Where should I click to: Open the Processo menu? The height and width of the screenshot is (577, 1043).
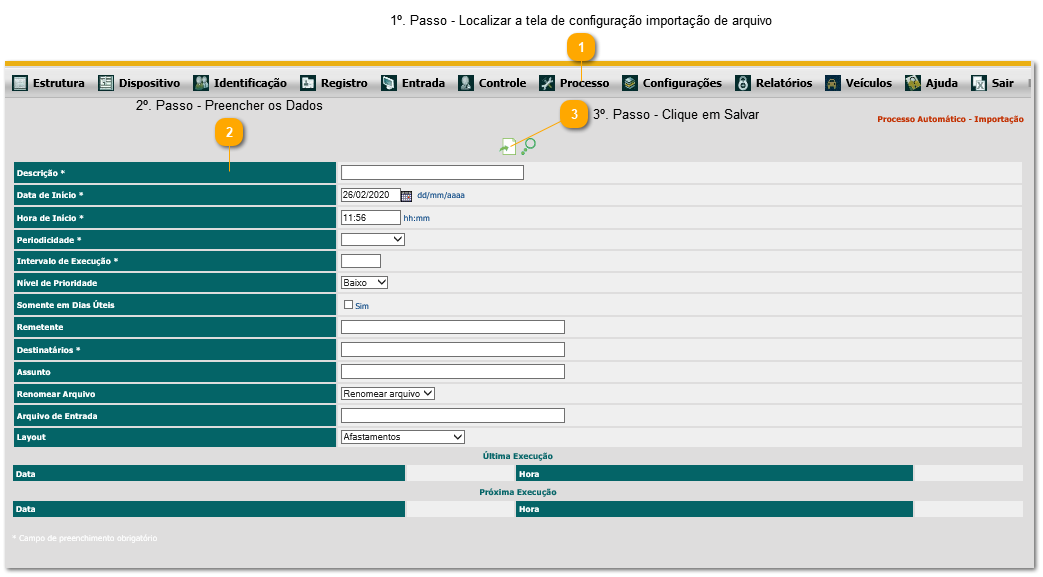click(x=584, y=83)
